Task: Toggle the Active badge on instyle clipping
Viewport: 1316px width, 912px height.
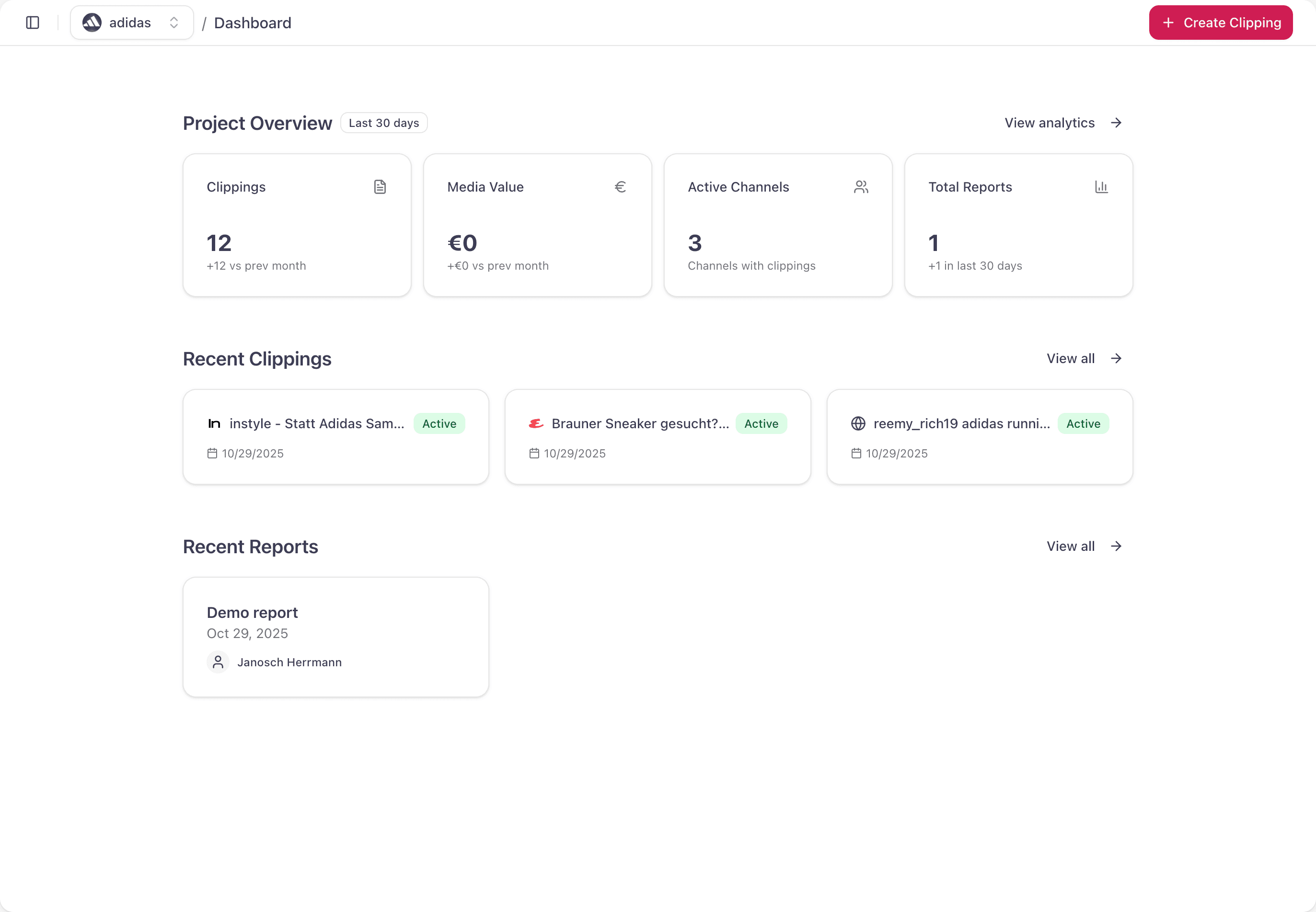Action: (439, 423)
